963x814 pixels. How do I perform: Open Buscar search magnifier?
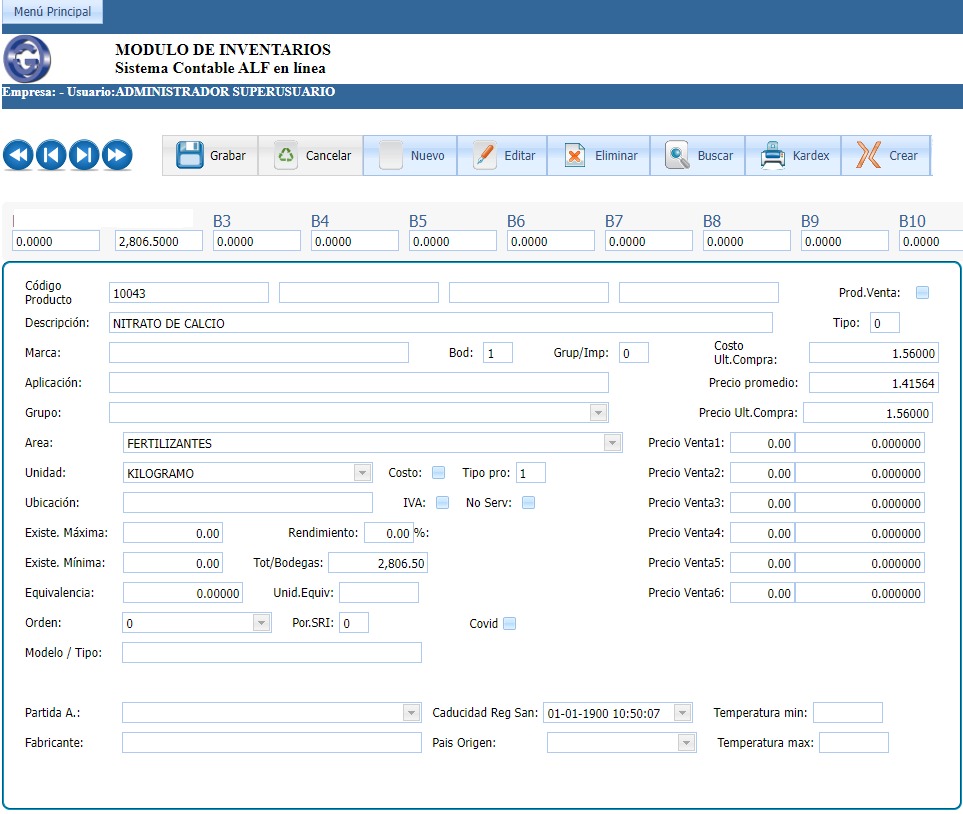click(678, 155)
